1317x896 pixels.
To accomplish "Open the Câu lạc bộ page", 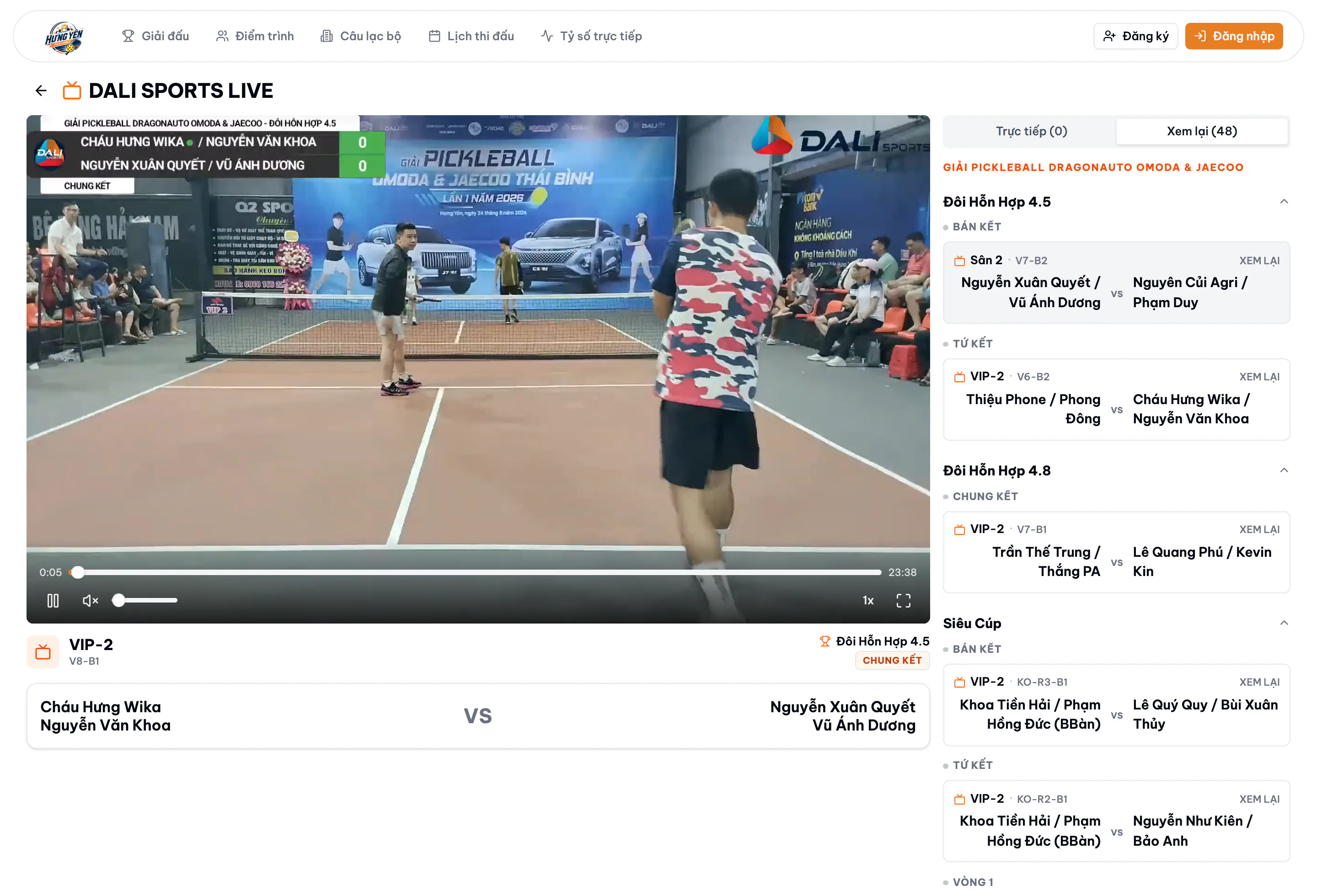I will pyautogui.click(x=360, y=36).
